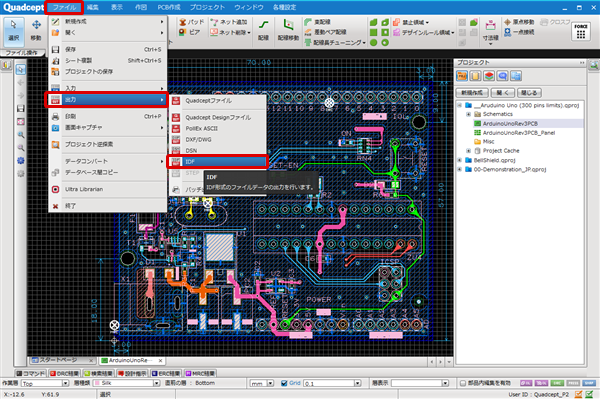
Task: Click the 原点移動 origin move tool
Action: 519,22
